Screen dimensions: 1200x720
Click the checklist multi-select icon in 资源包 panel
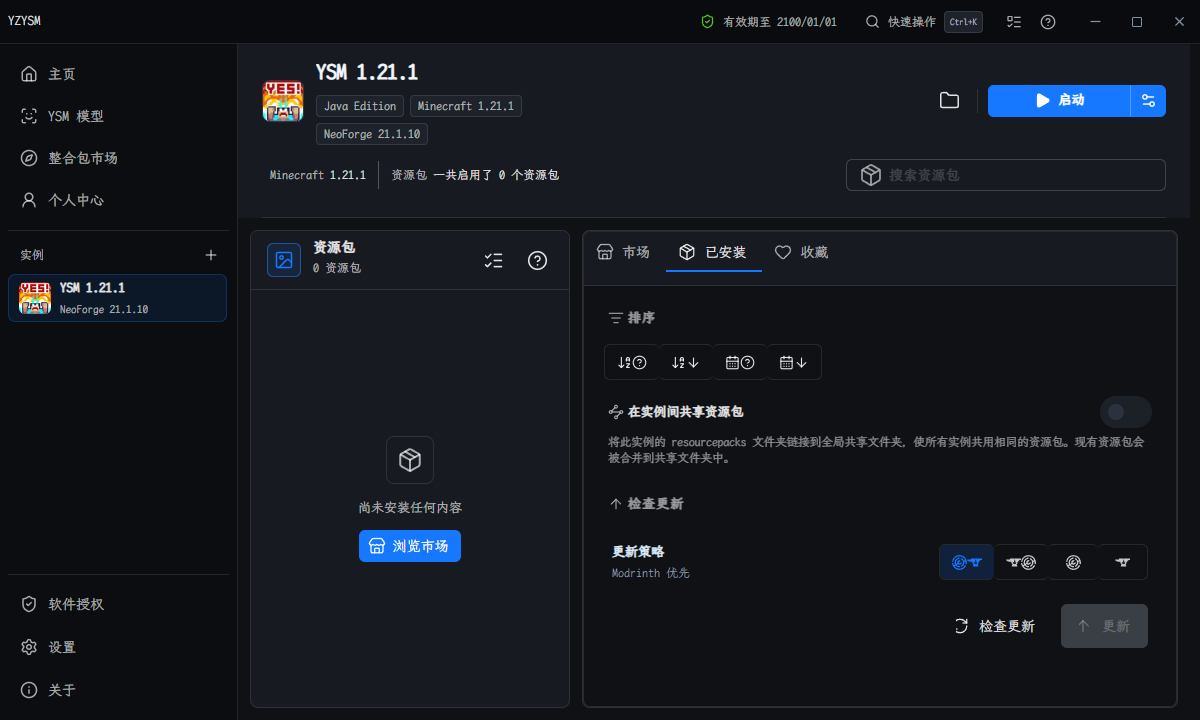click(x=493, y=260)
